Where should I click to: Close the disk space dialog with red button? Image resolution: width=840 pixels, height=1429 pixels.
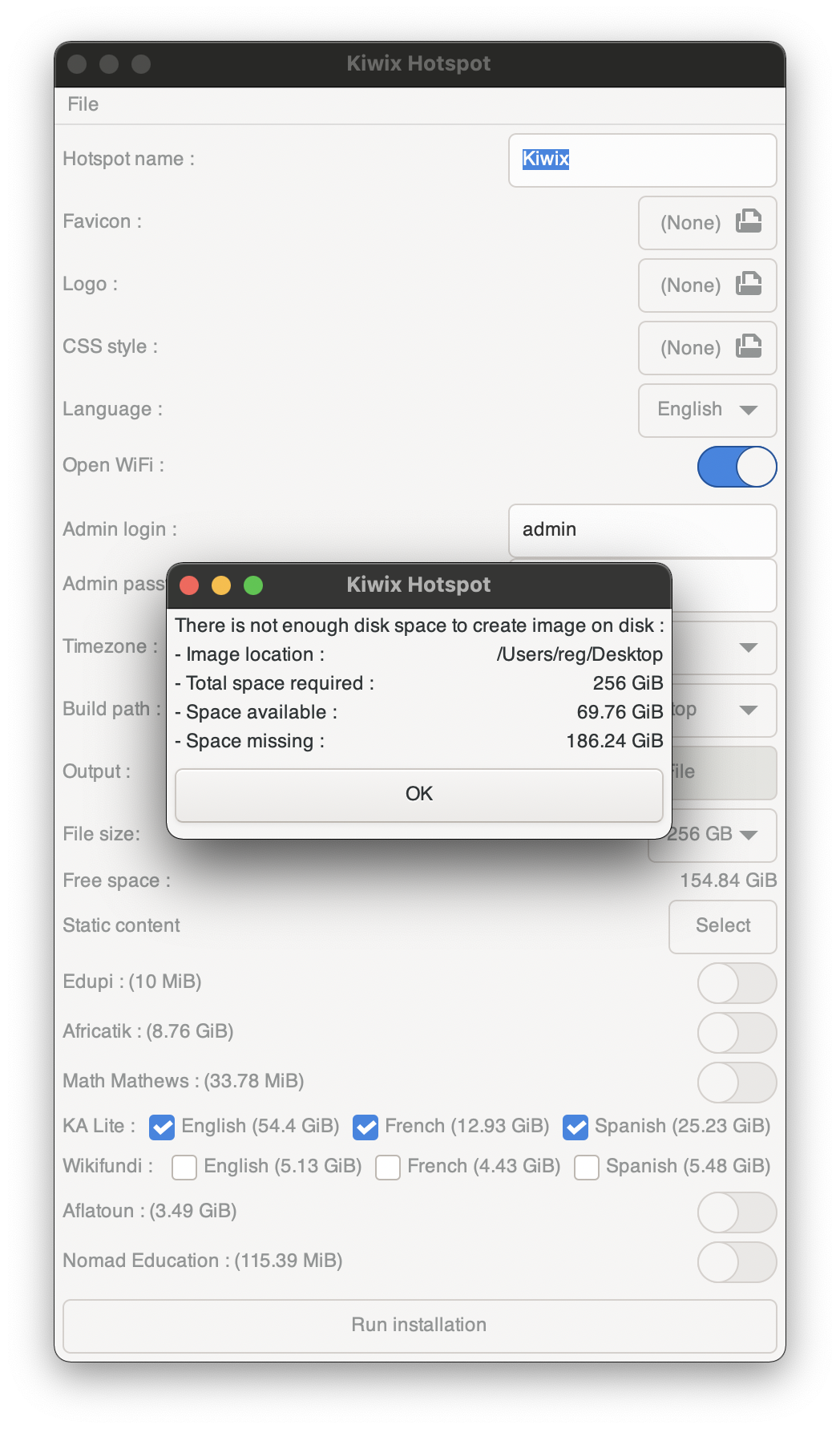click(189, 585)
